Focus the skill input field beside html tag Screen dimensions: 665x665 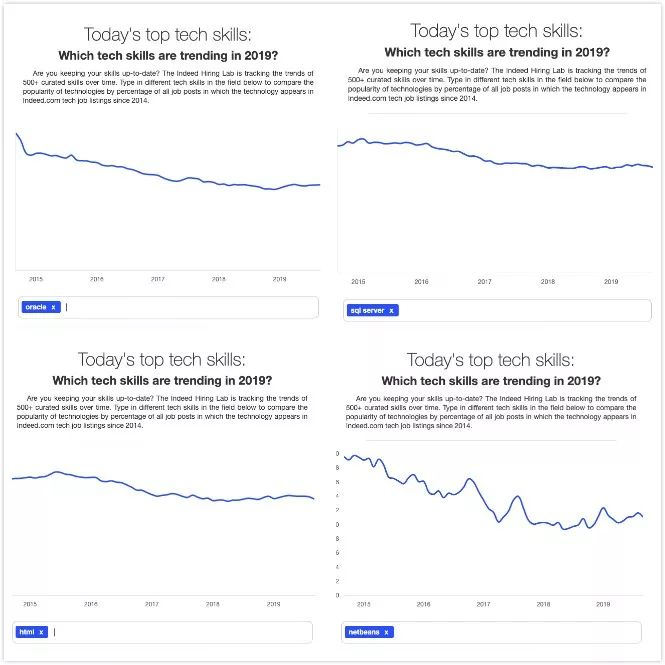[x=180, y=631]
